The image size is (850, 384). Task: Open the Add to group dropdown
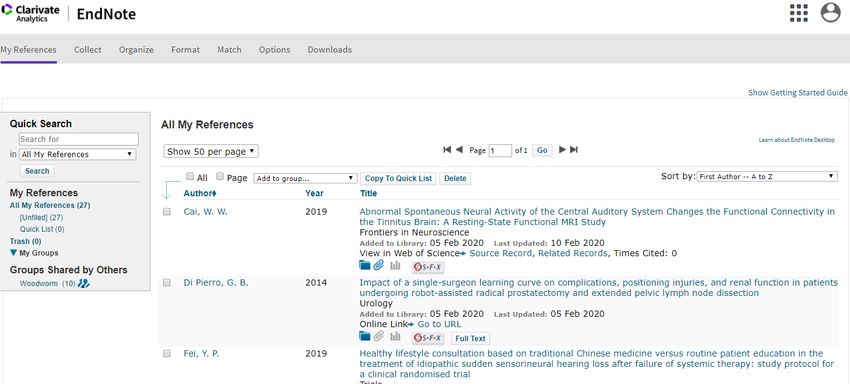(x=305, y=178)
